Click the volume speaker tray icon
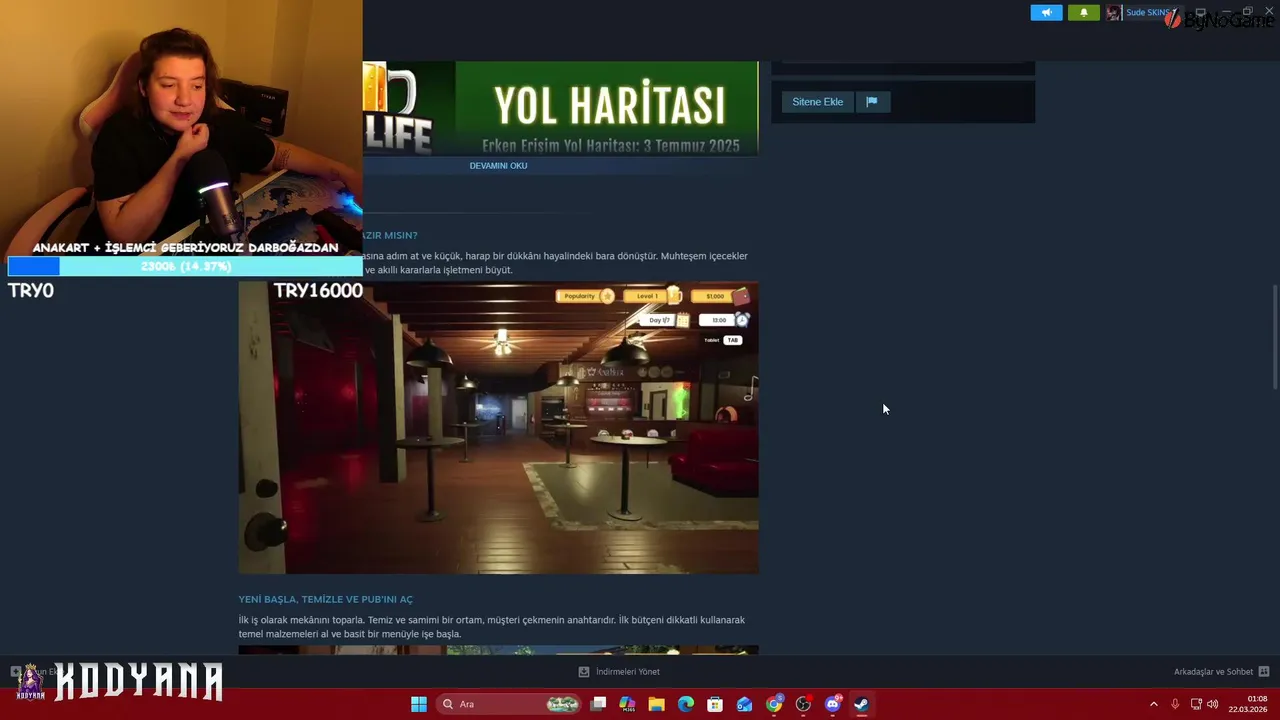Screen dimensions: 1280x720 point(1212,704)
